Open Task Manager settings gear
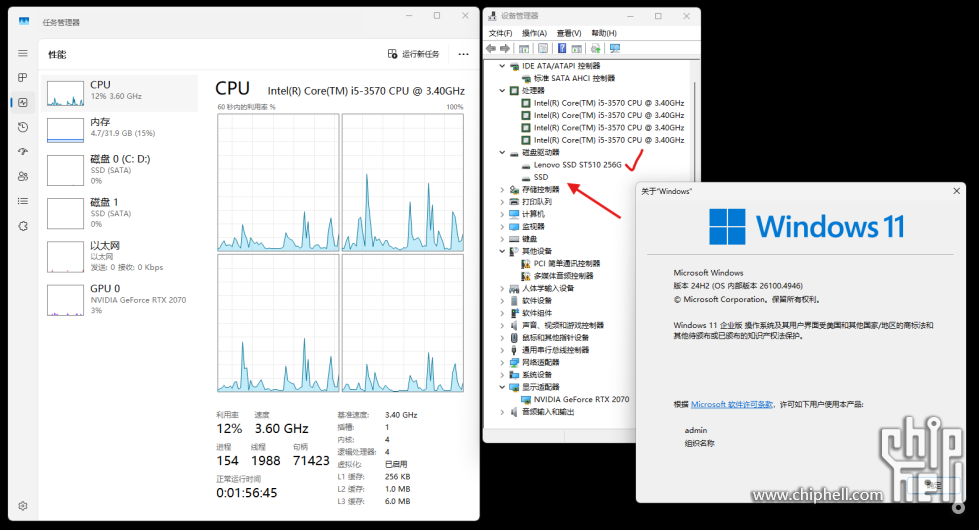 coord(23,506)
